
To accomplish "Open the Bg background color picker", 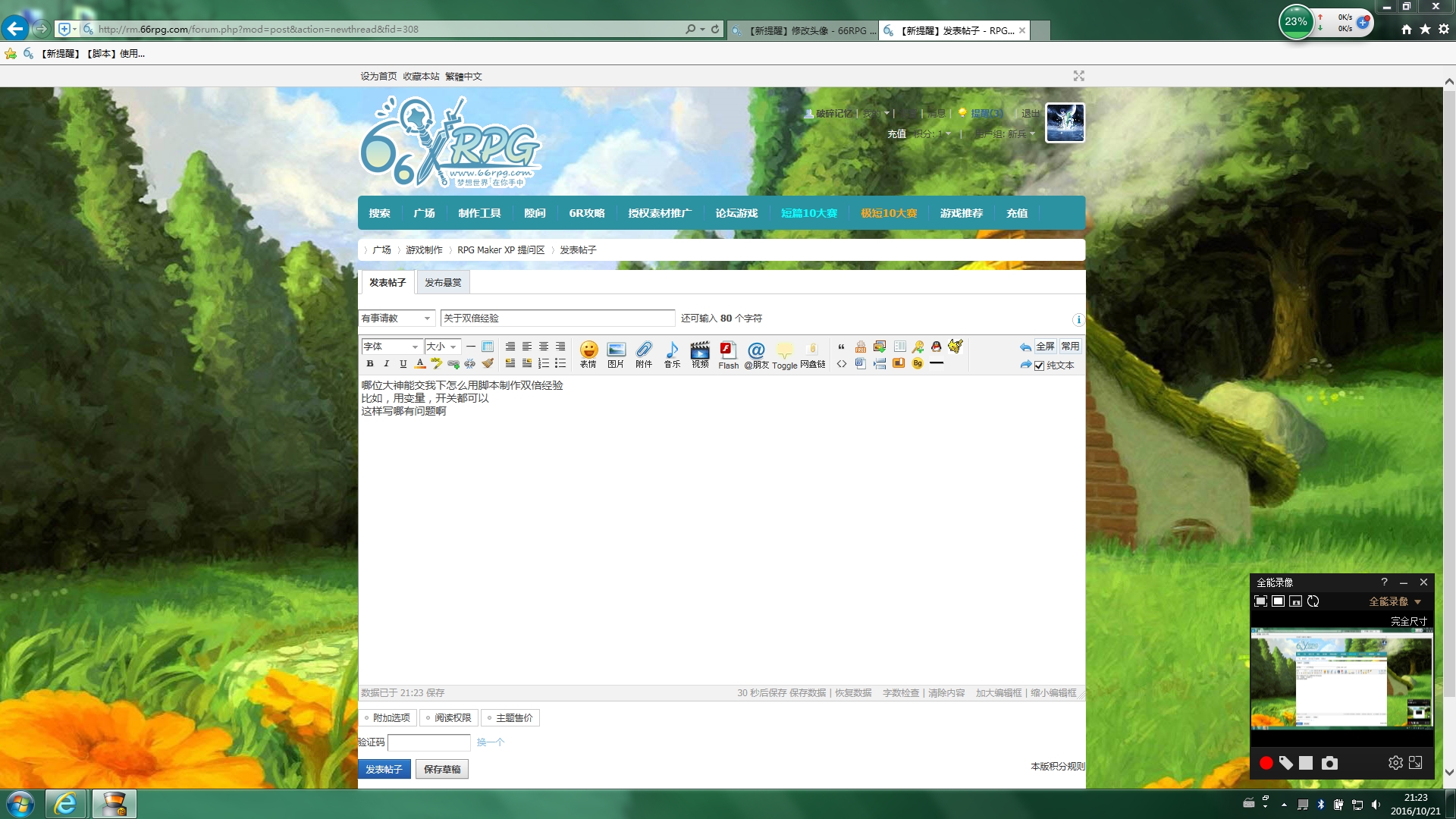I will coord(918,364).
